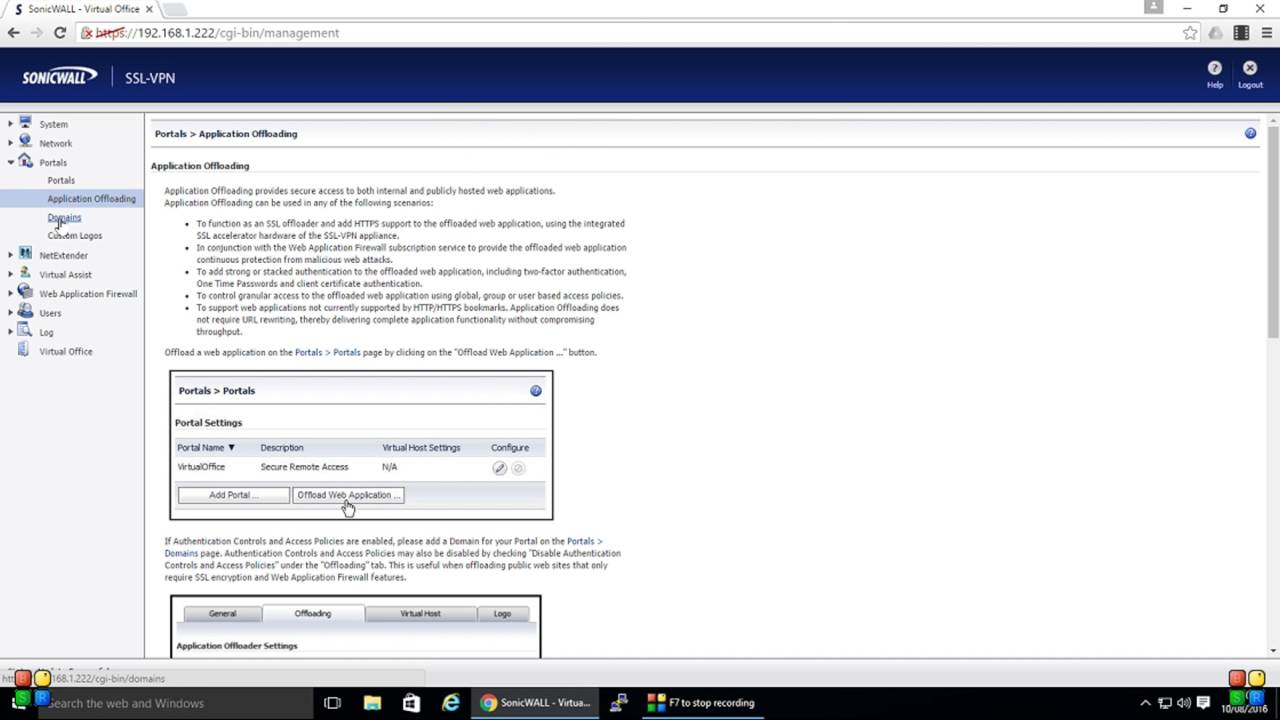The width and height of the screenshot is (1280, 720).
Task: Go back with the browser back arrow
Action: pos(14,33)
